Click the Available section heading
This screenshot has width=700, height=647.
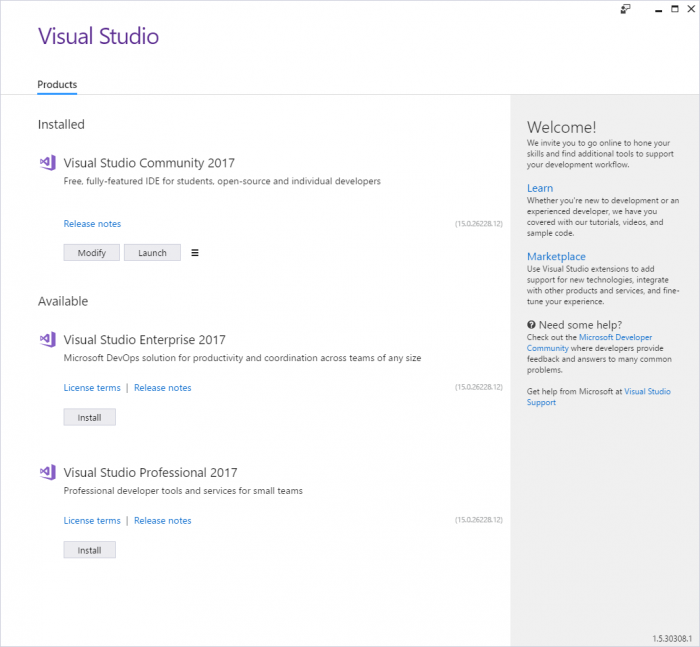pos(63,301)
